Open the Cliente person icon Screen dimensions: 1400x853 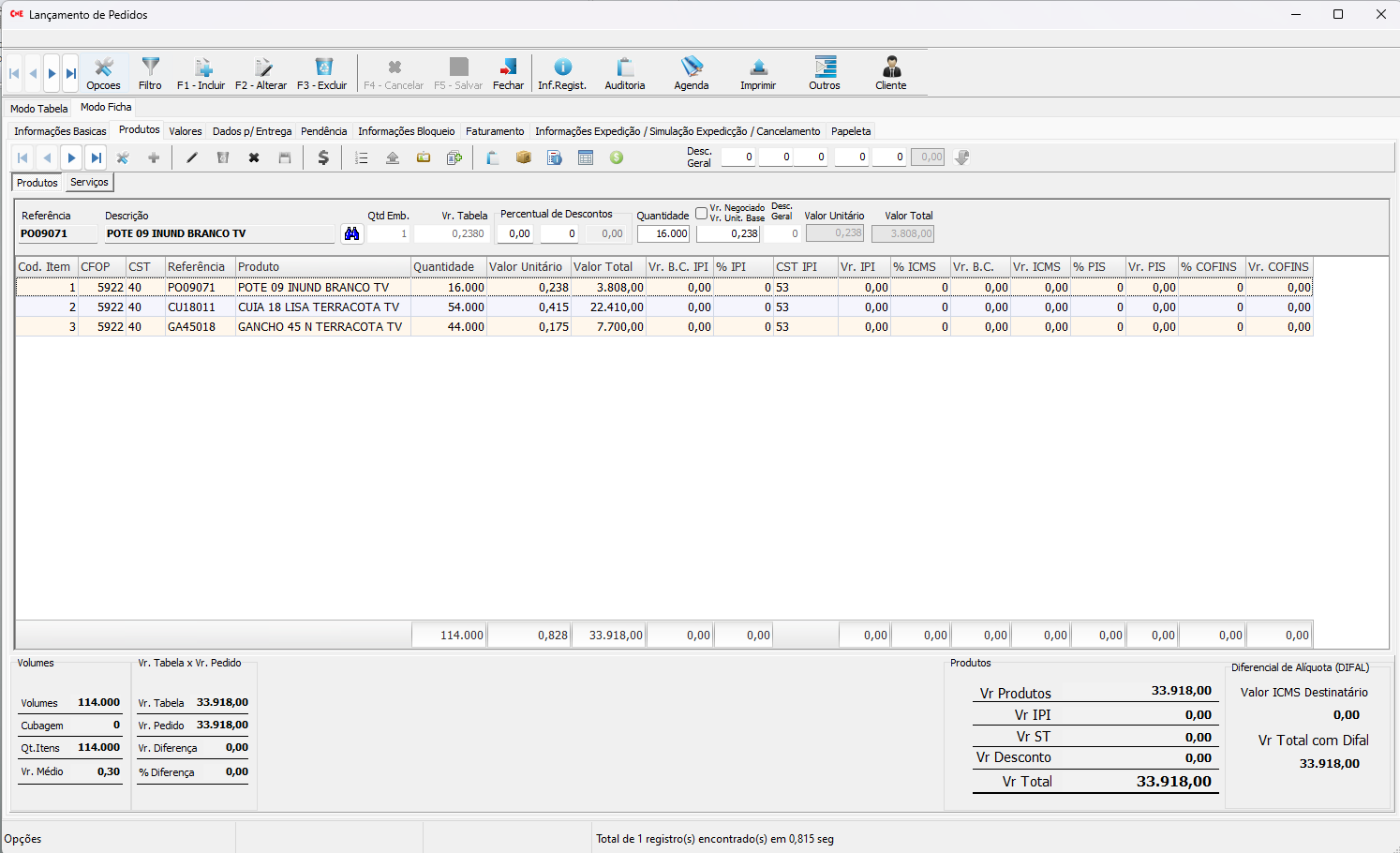click(x=890, y=73)
